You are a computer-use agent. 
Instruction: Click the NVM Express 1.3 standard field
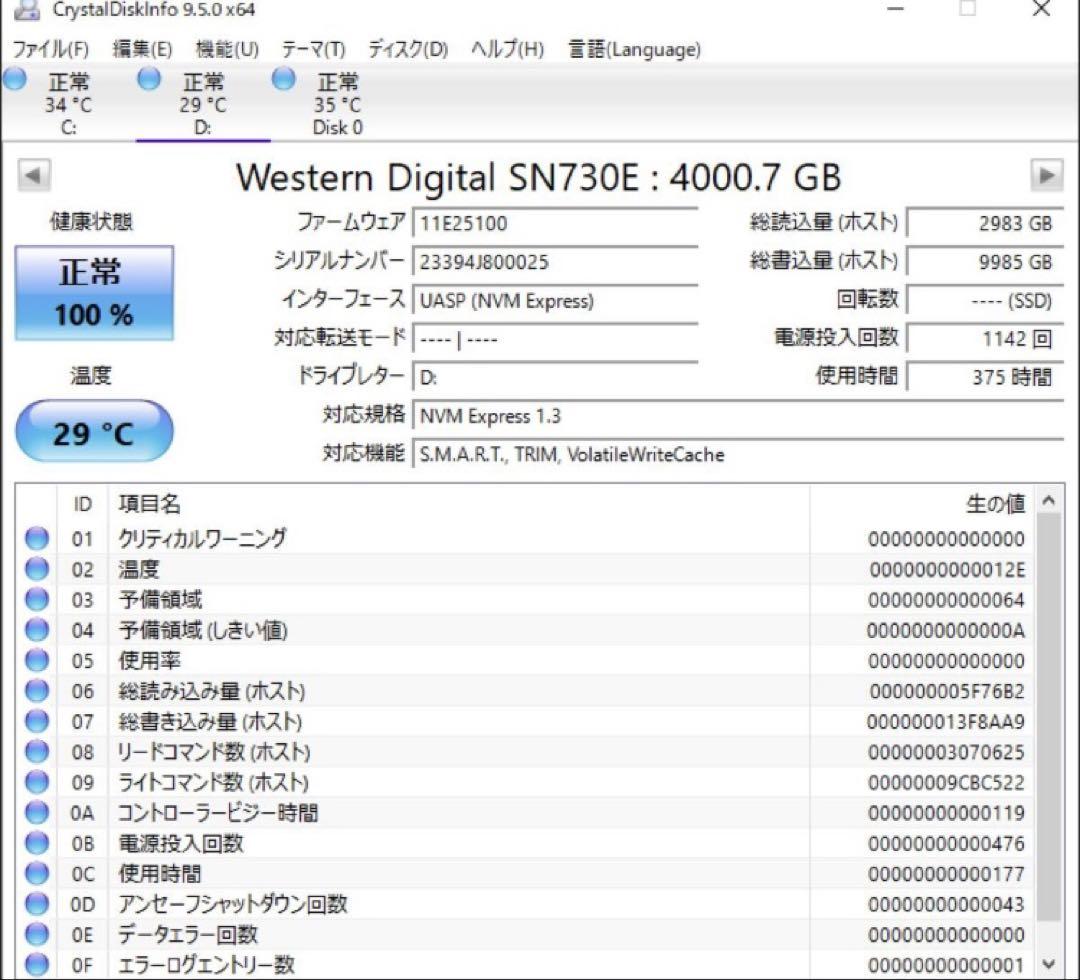click(x=738, y=417)
